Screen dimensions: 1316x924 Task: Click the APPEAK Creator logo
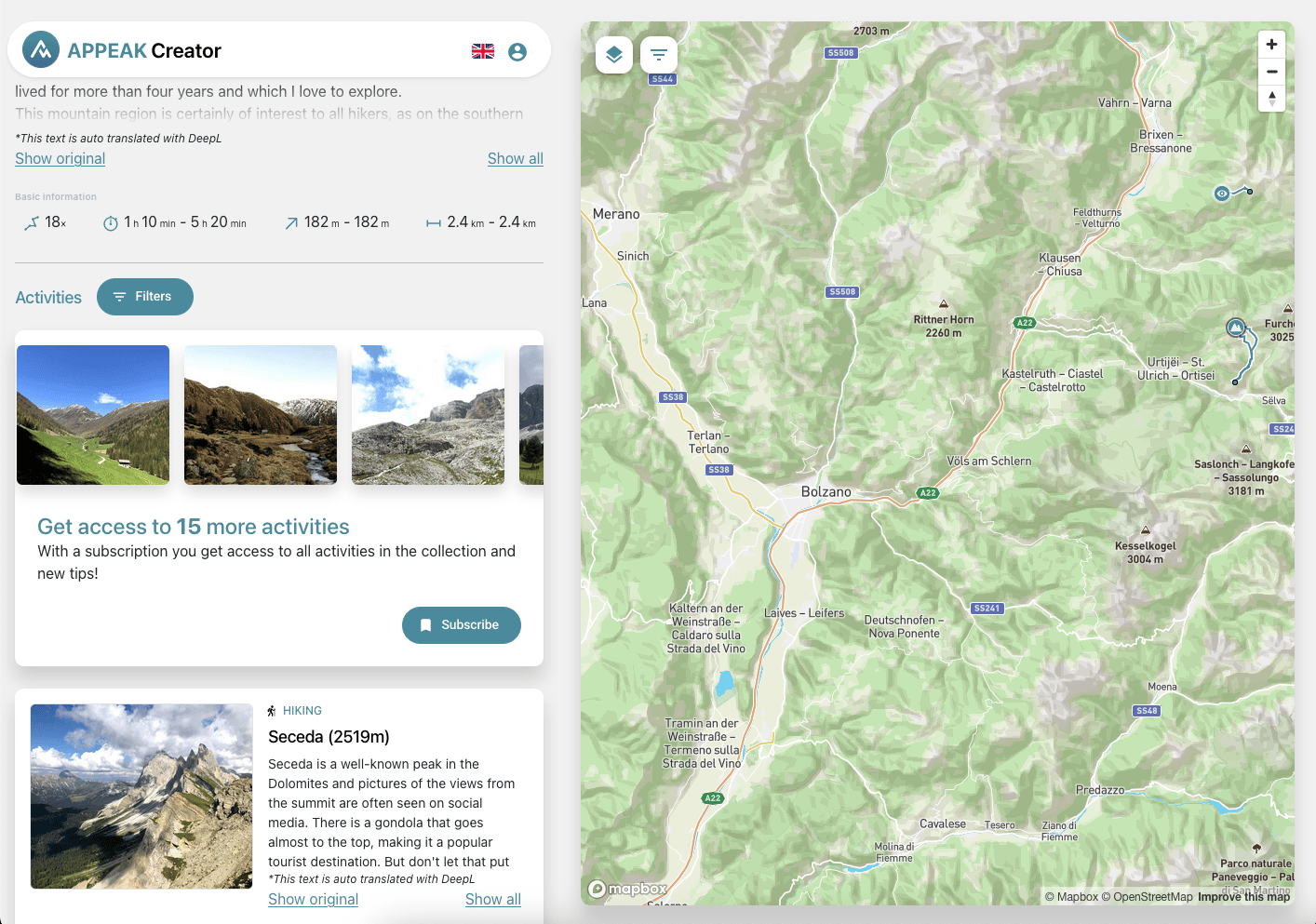click(121, 49)
